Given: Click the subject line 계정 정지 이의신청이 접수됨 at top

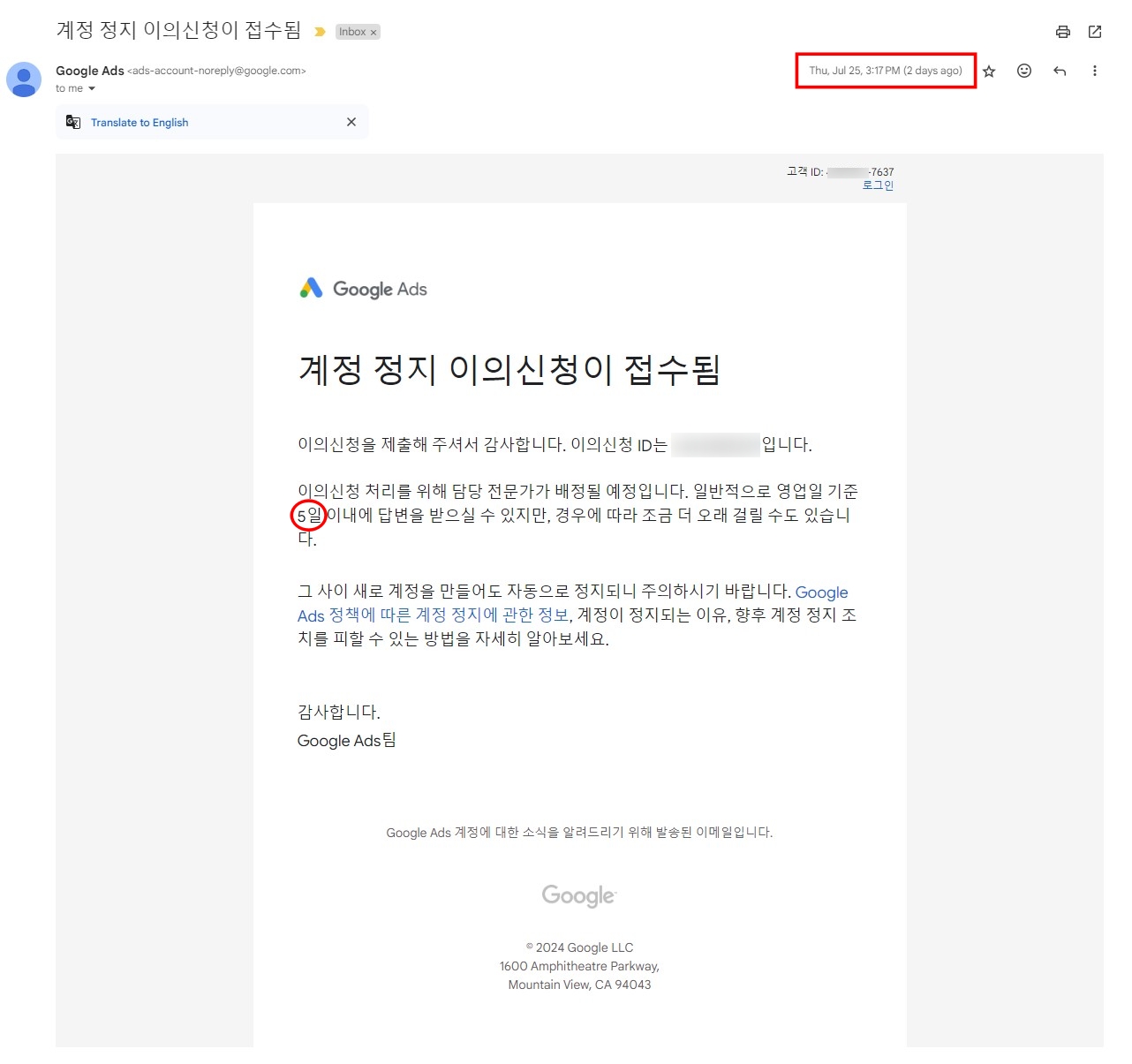Looking at the screenshot, I should point(179,30).
